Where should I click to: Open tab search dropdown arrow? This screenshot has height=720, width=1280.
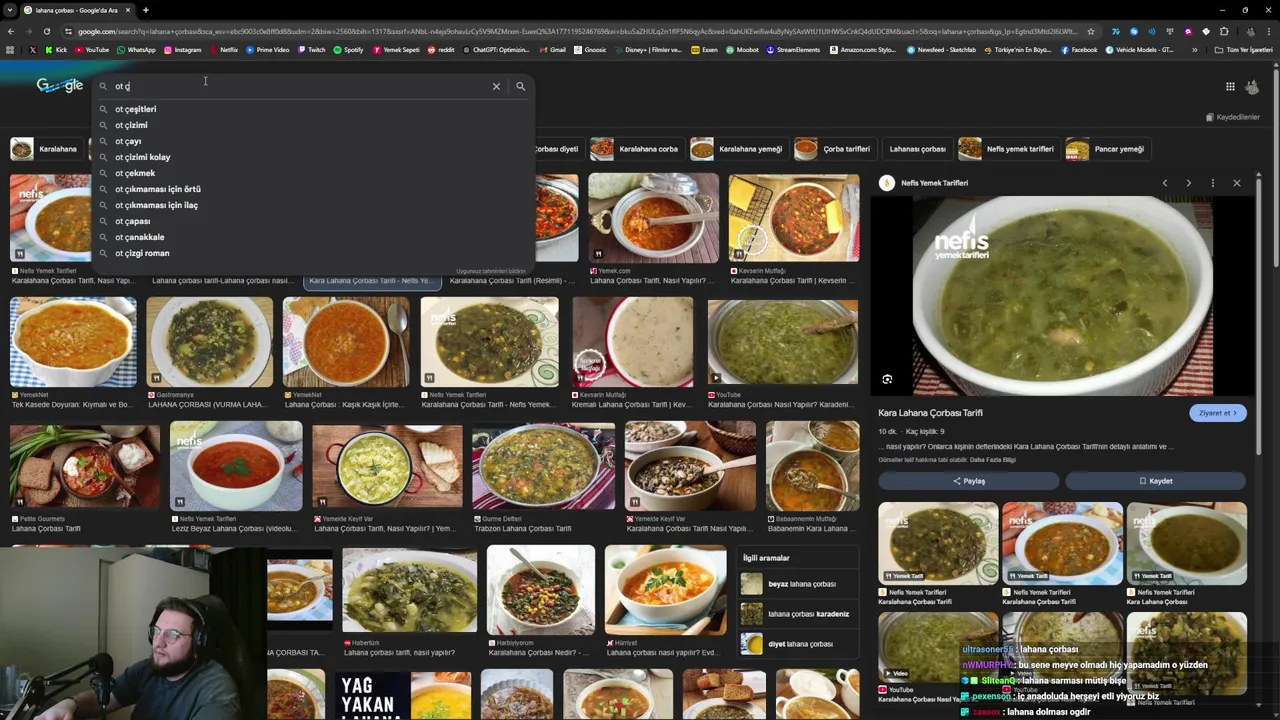point(10,10)
